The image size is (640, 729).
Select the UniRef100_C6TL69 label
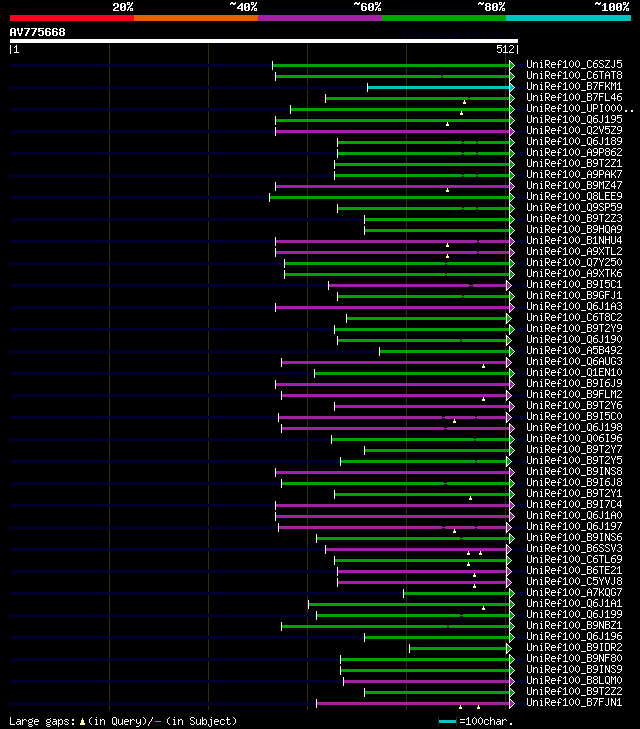pos(574,559)
